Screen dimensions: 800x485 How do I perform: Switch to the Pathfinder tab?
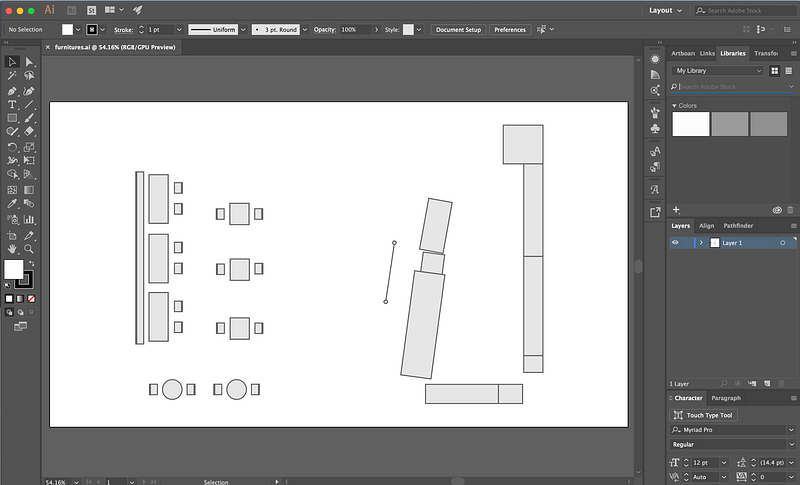pos(738,225)
